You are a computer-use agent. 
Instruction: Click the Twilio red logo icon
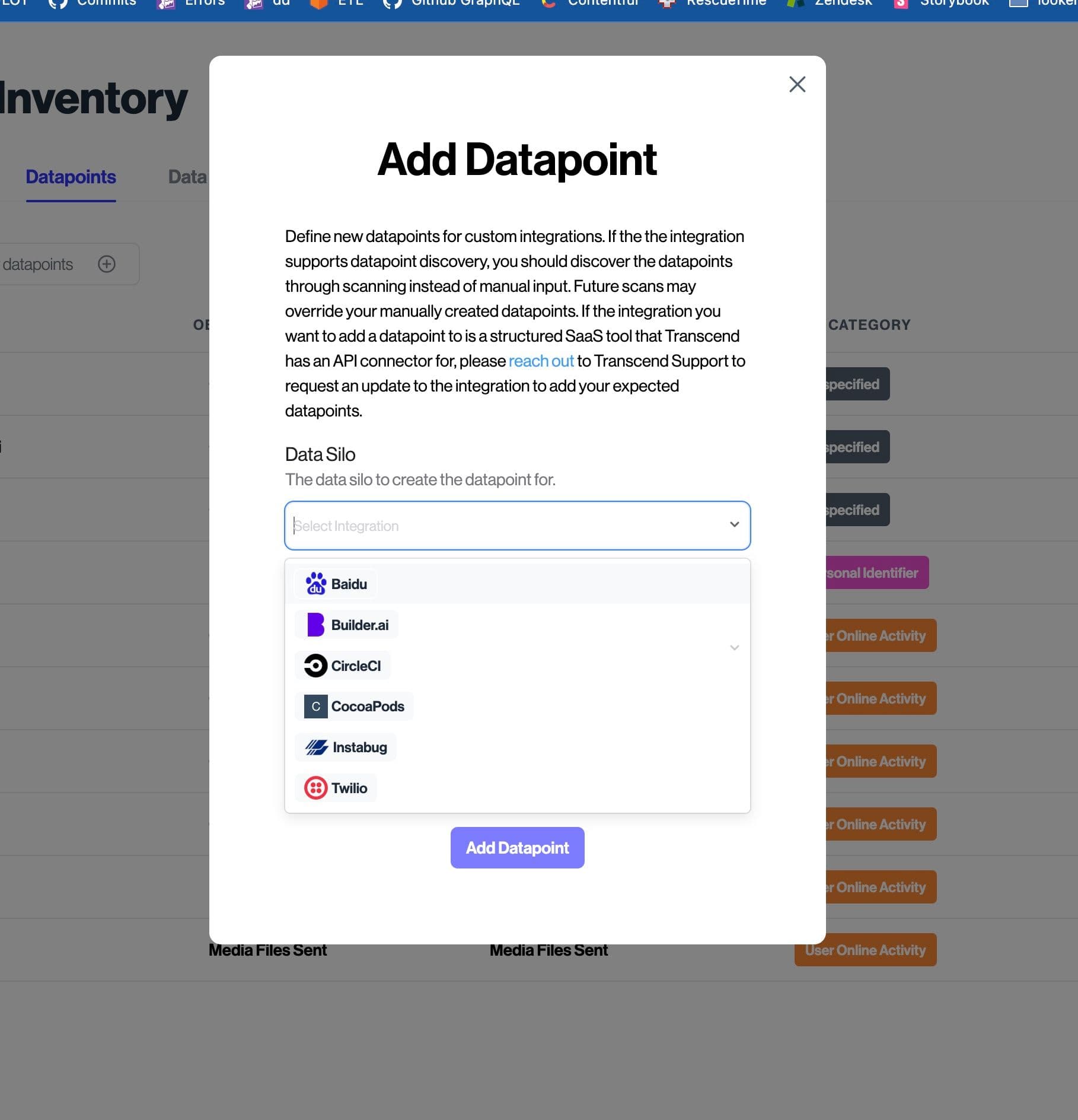coord(315,788)
